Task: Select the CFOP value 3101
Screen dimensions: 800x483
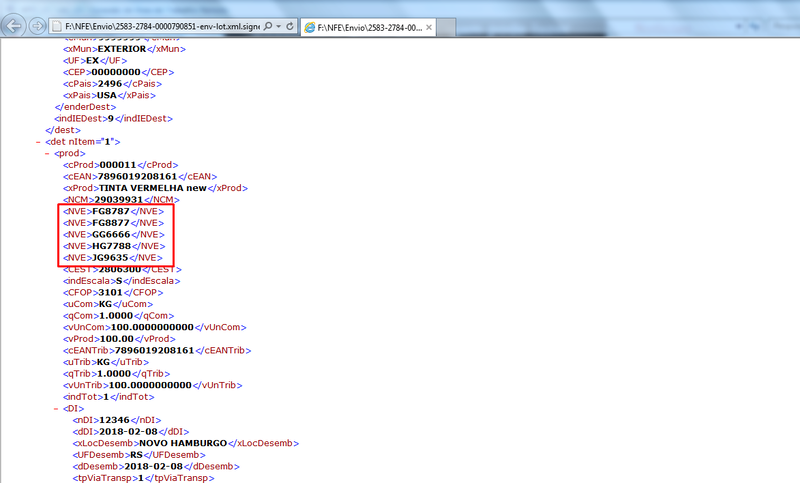Action: (110, 293)
